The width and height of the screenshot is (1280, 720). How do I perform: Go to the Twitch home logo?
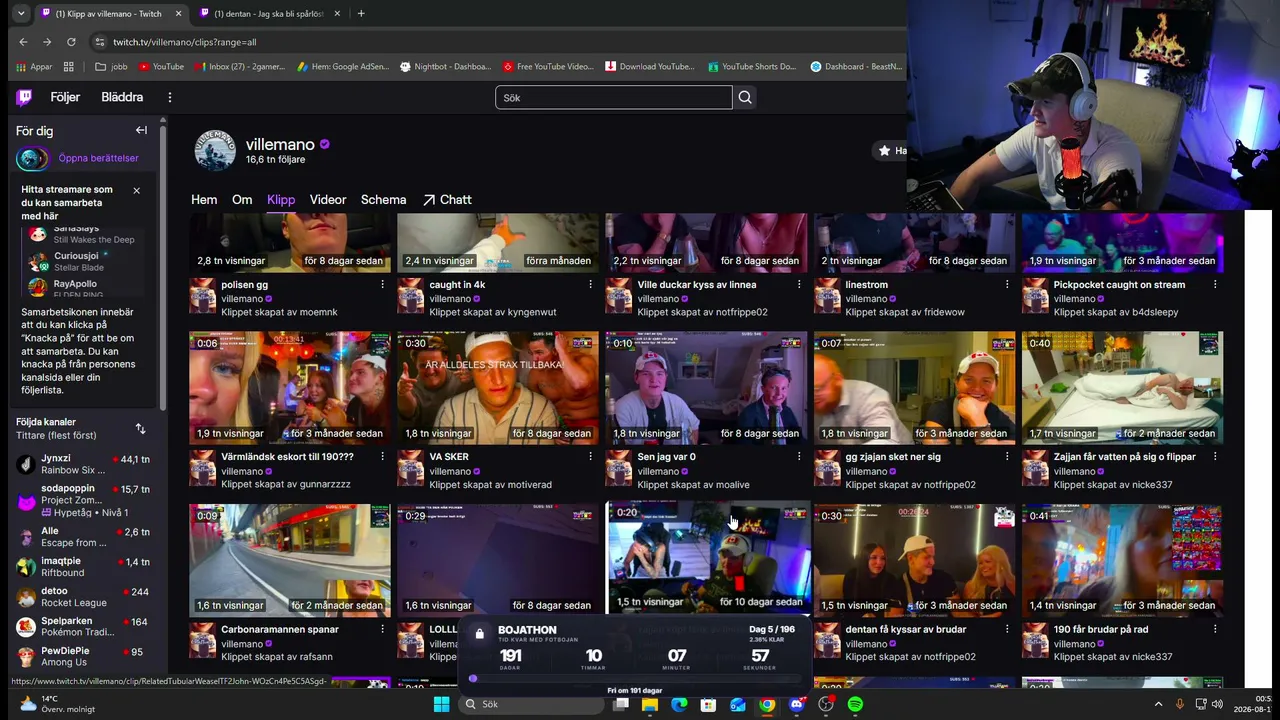[x=24, y=97]
